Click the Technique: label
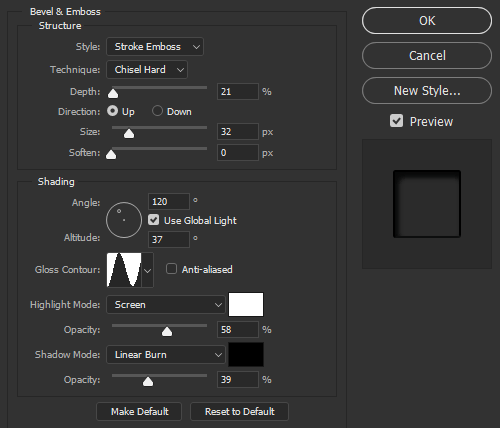 (x=75, y=70)
